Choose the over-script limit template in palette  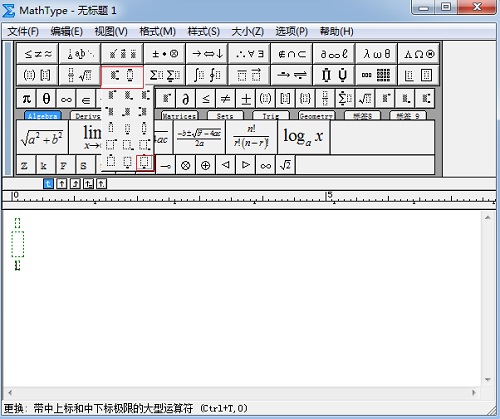coord(111,127)
